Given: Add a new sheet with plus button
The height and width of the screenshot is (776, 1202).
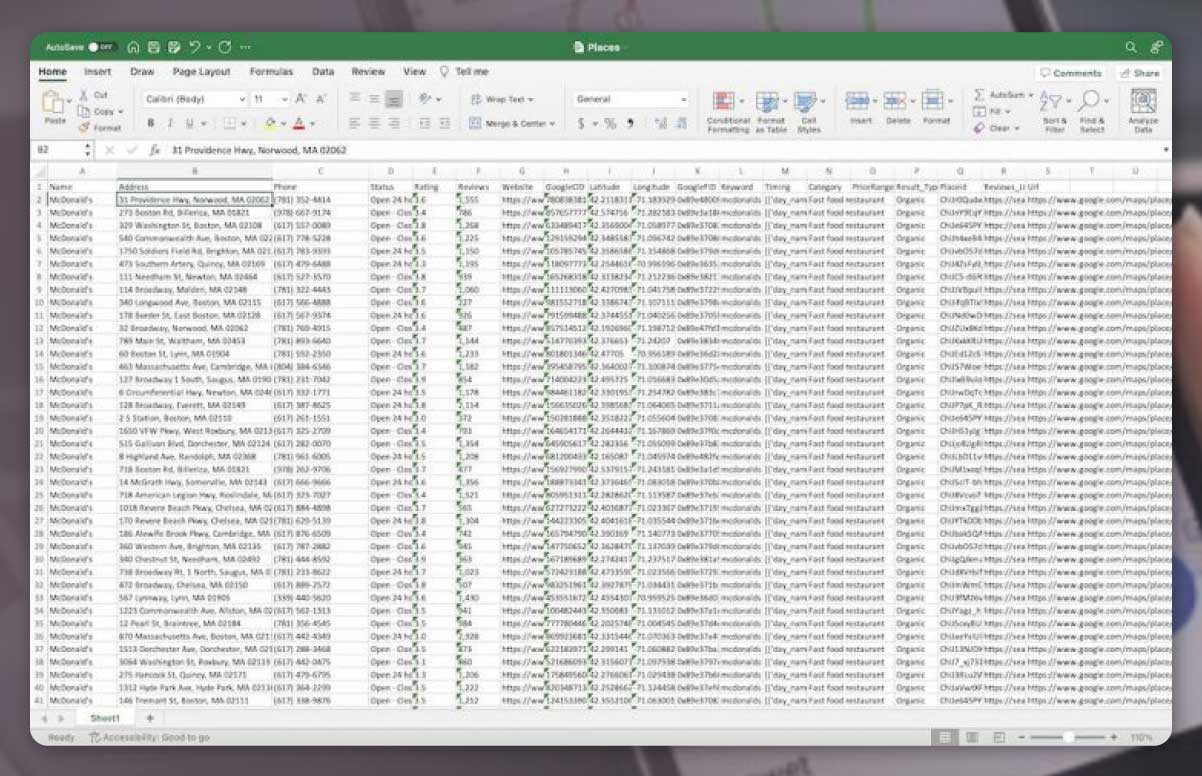Looking at the screenshot, I should [150, 718].
